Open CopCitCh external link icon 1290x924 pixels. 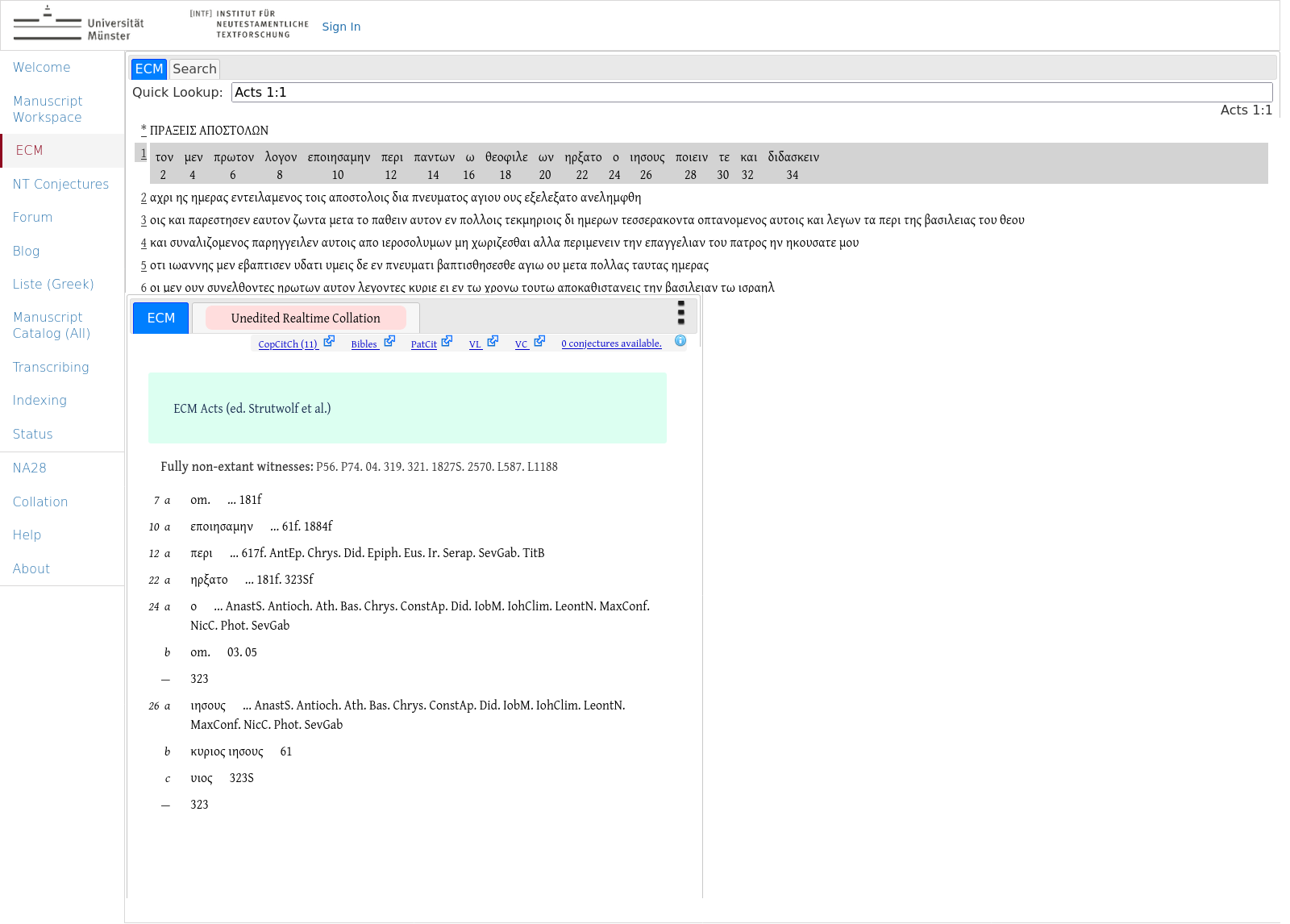(x=329, y=342)
